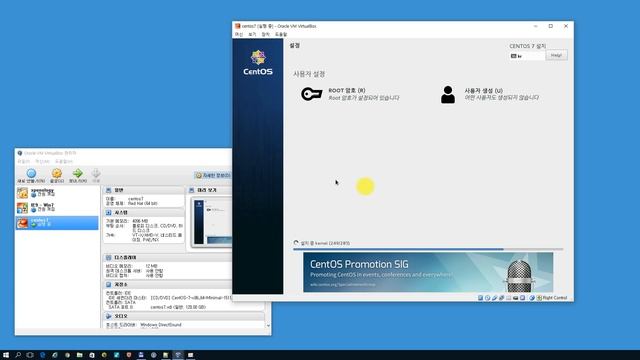
Task: Open first menu in VirtualBox Manager
Action: (24, 162)
